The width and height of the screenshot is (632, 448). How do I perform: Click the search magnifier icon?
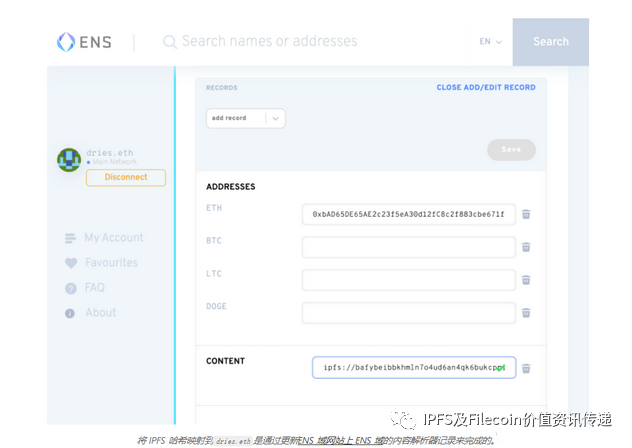[x=170, y=42]
